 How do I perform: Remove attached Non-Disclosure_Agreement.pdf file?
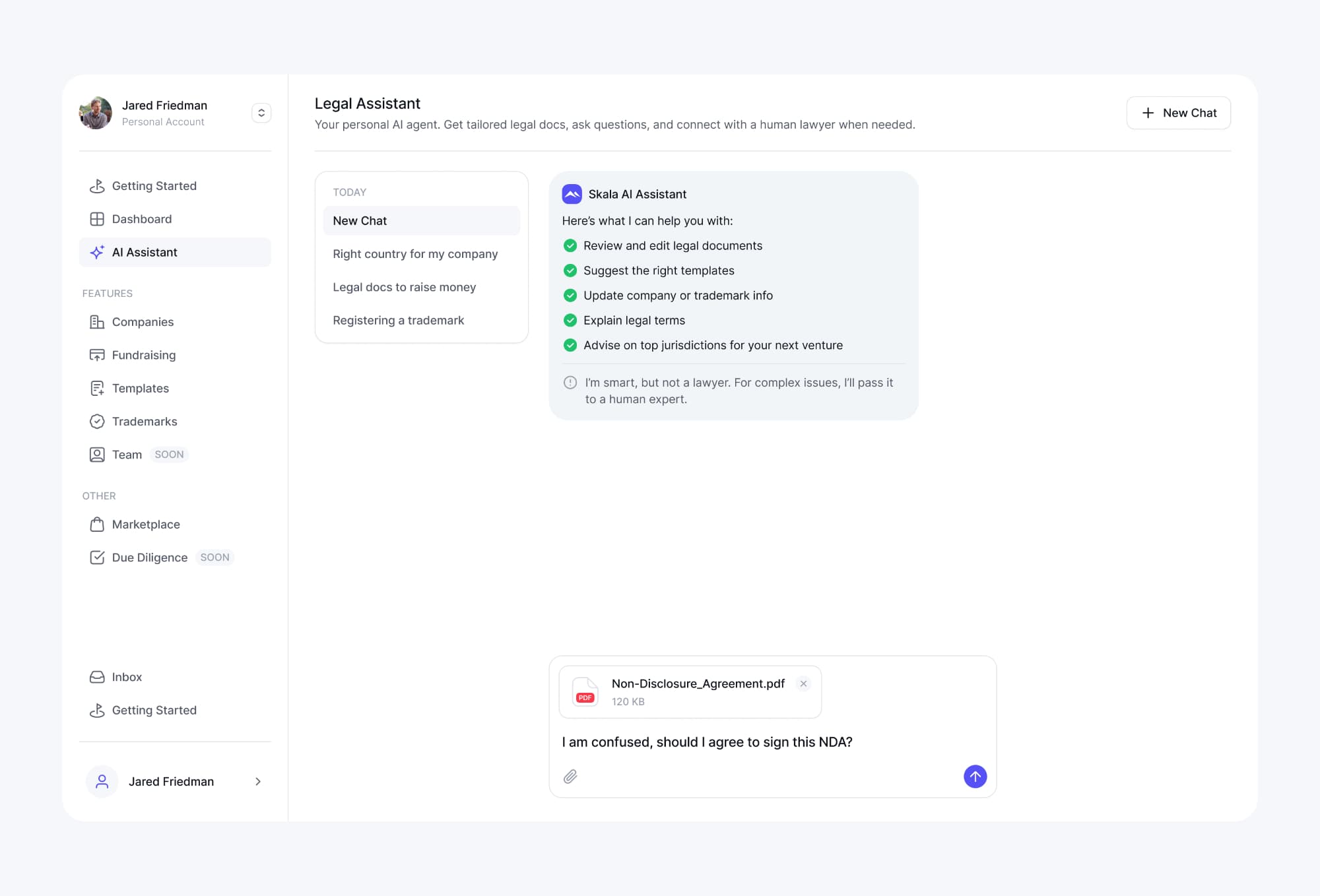point(803,684)
